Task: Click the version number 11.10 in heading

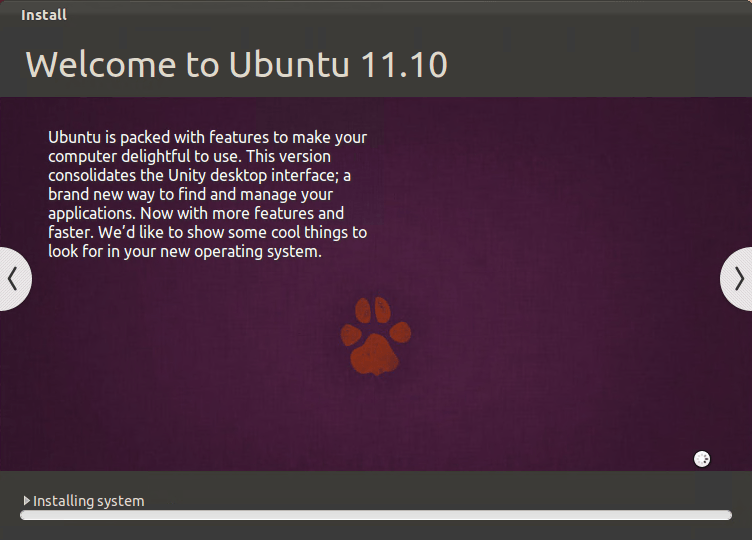Action: click(403, 64)
